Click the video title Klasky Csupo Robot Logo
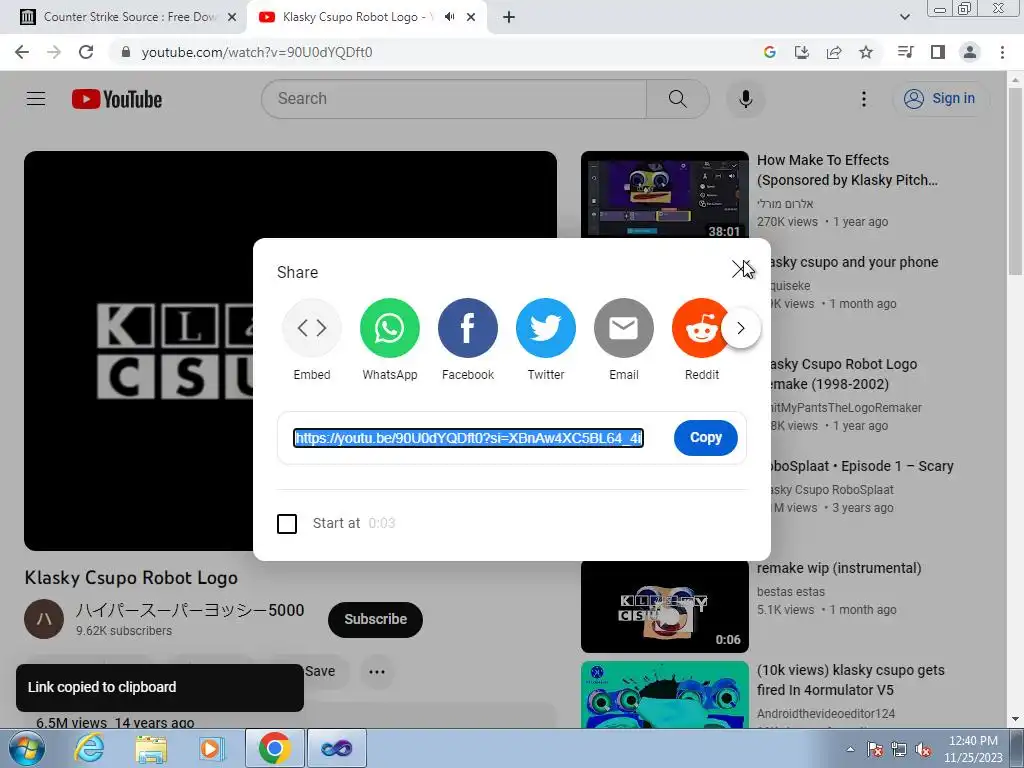This screenshot has width=1024, height=768. pyautogui.click(x=131, y=578)
